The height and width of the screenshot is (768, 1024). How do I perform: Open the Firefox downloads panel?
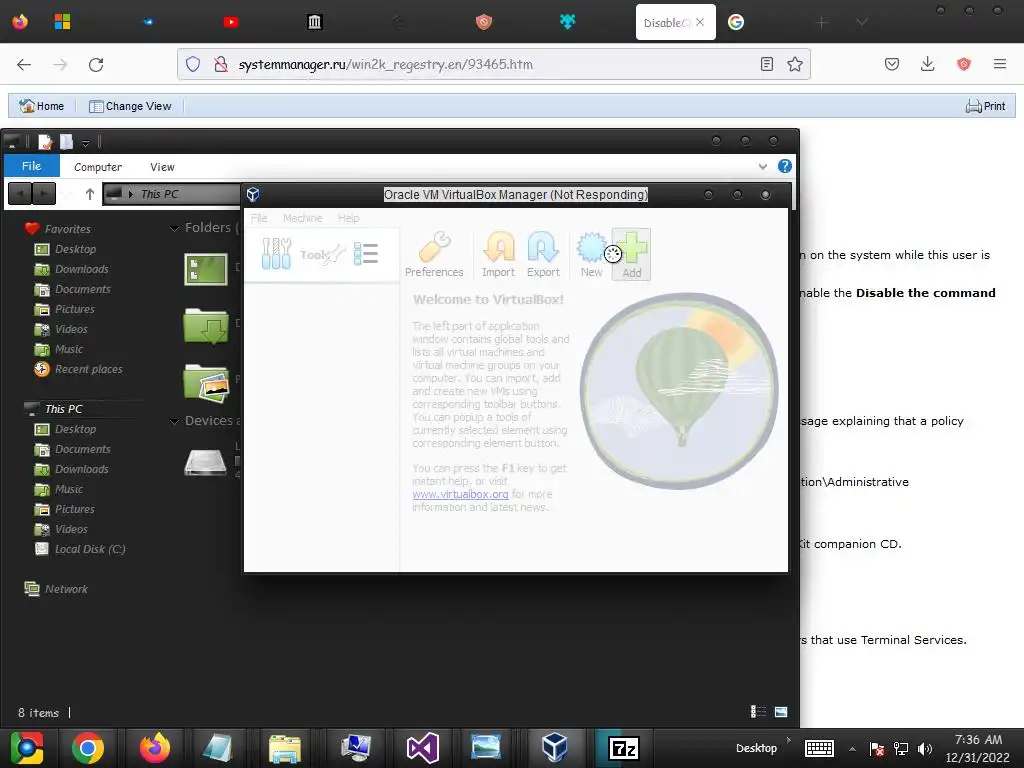click(x=927, y=64)
